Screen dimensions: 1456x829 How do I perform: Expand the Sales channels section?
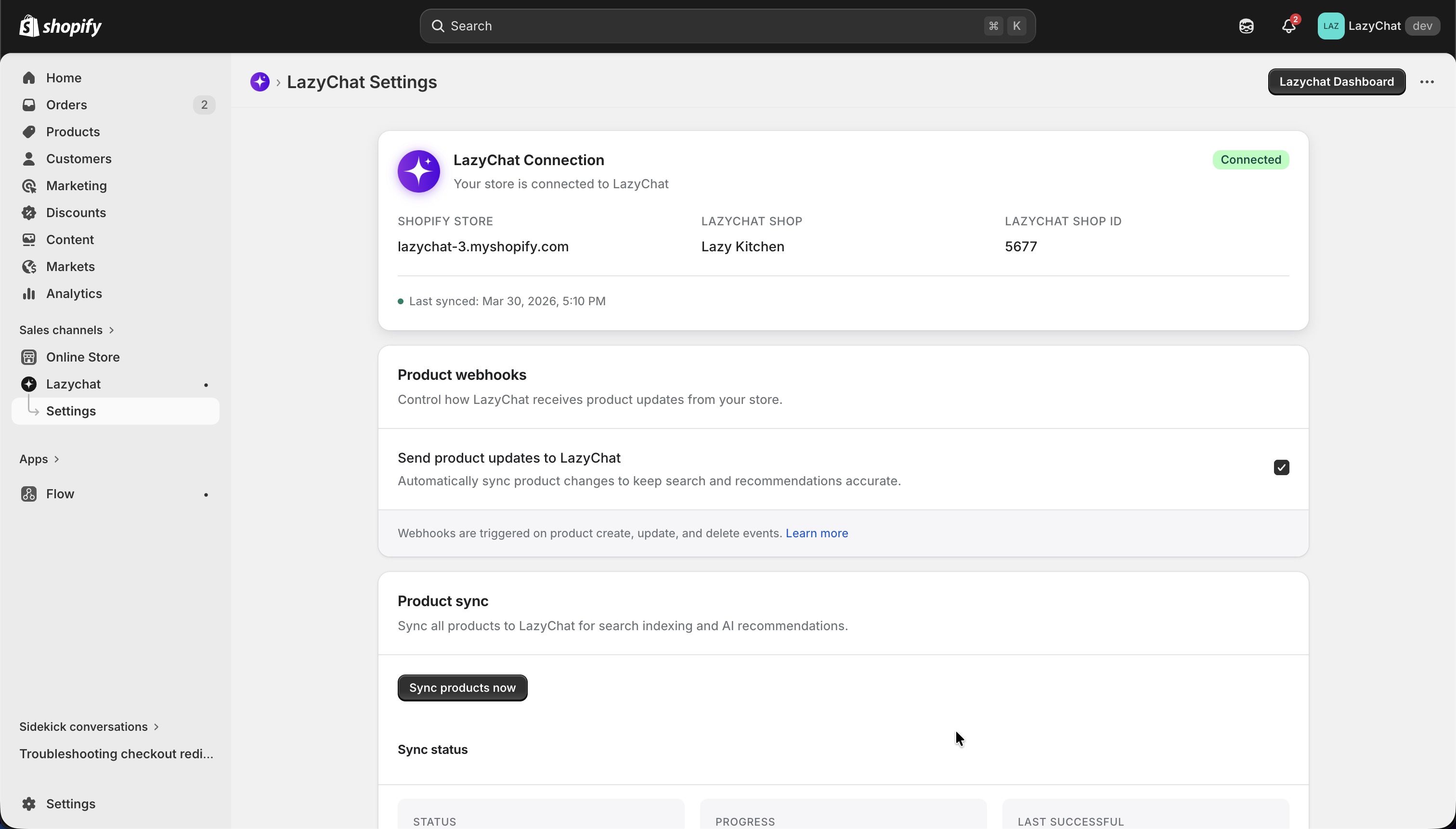pos(66,330)
